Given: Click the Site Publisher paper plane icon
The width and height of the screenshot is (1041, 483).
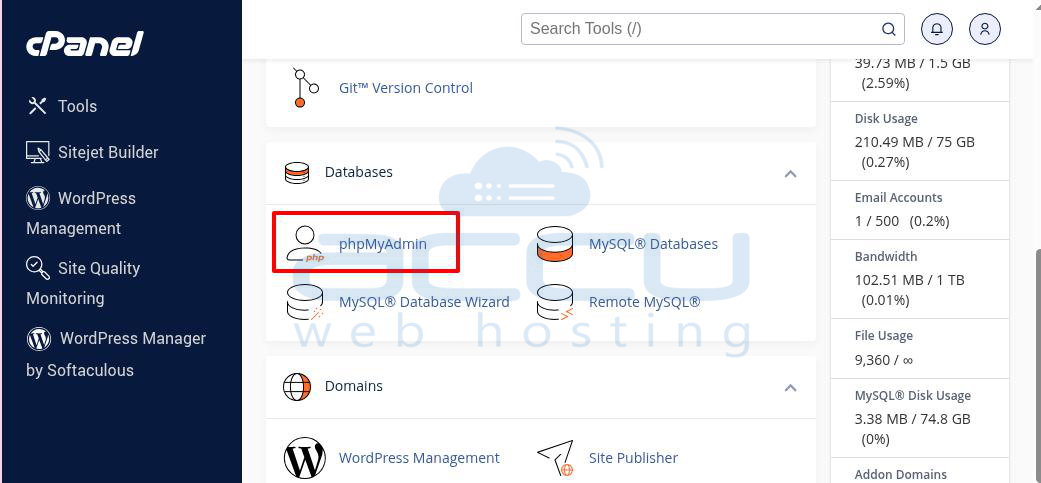Looking at the screenshot, I should pos(555,458).
